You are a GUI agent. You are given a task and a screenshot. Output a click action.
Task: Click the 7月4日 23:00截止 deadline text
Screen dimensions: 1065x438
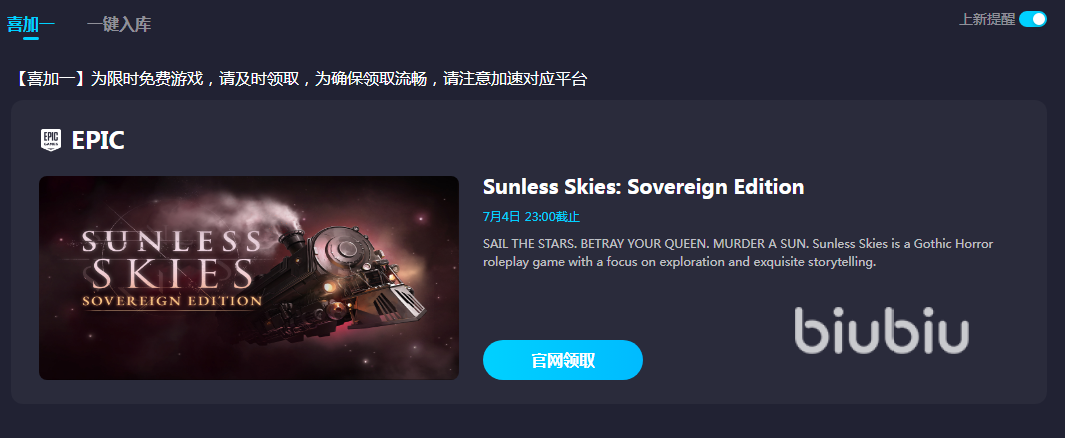(531, 217)
